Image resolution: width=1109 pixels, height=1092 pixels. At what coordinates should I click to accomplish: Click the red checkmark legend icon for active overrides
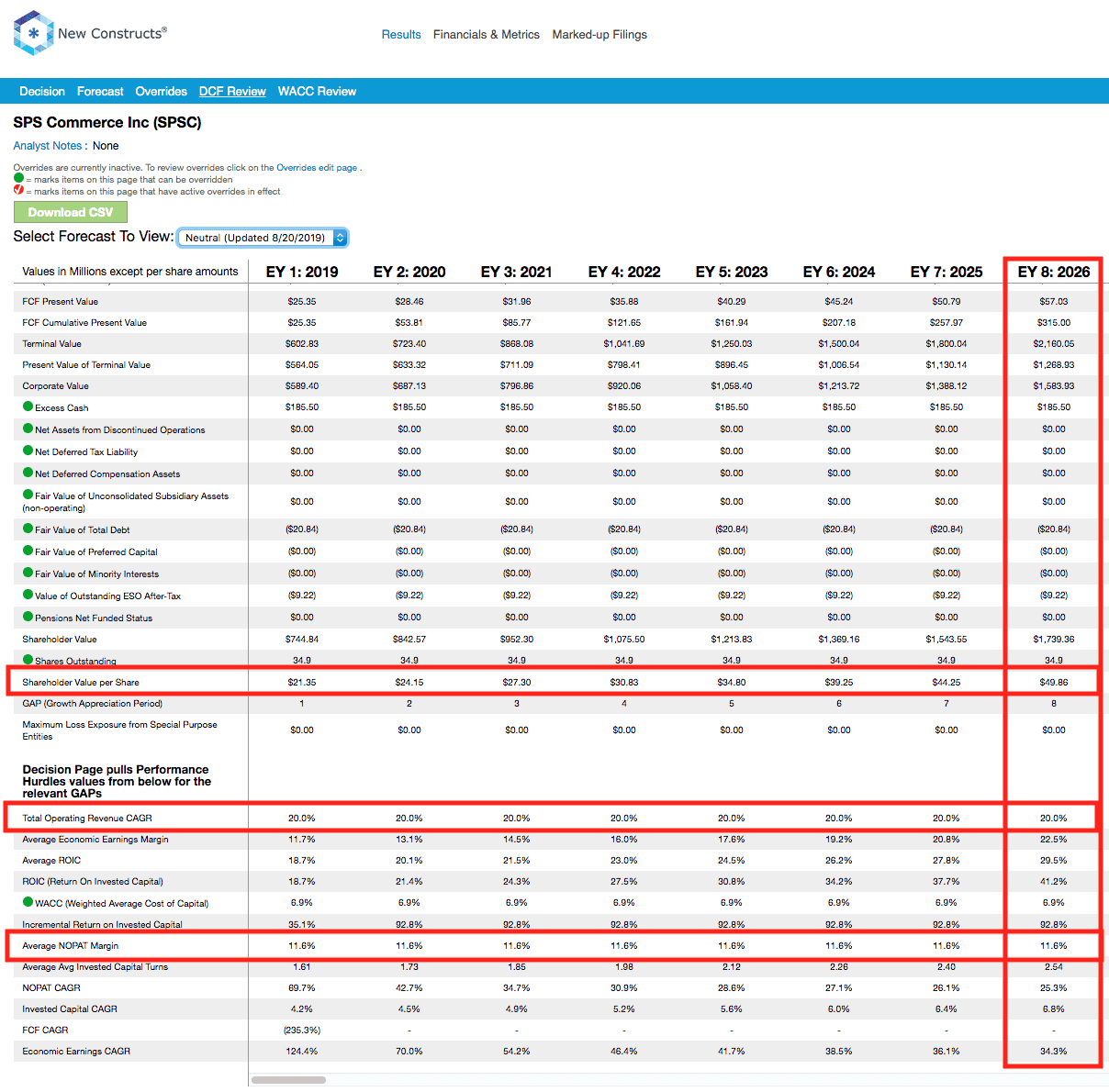18,190
